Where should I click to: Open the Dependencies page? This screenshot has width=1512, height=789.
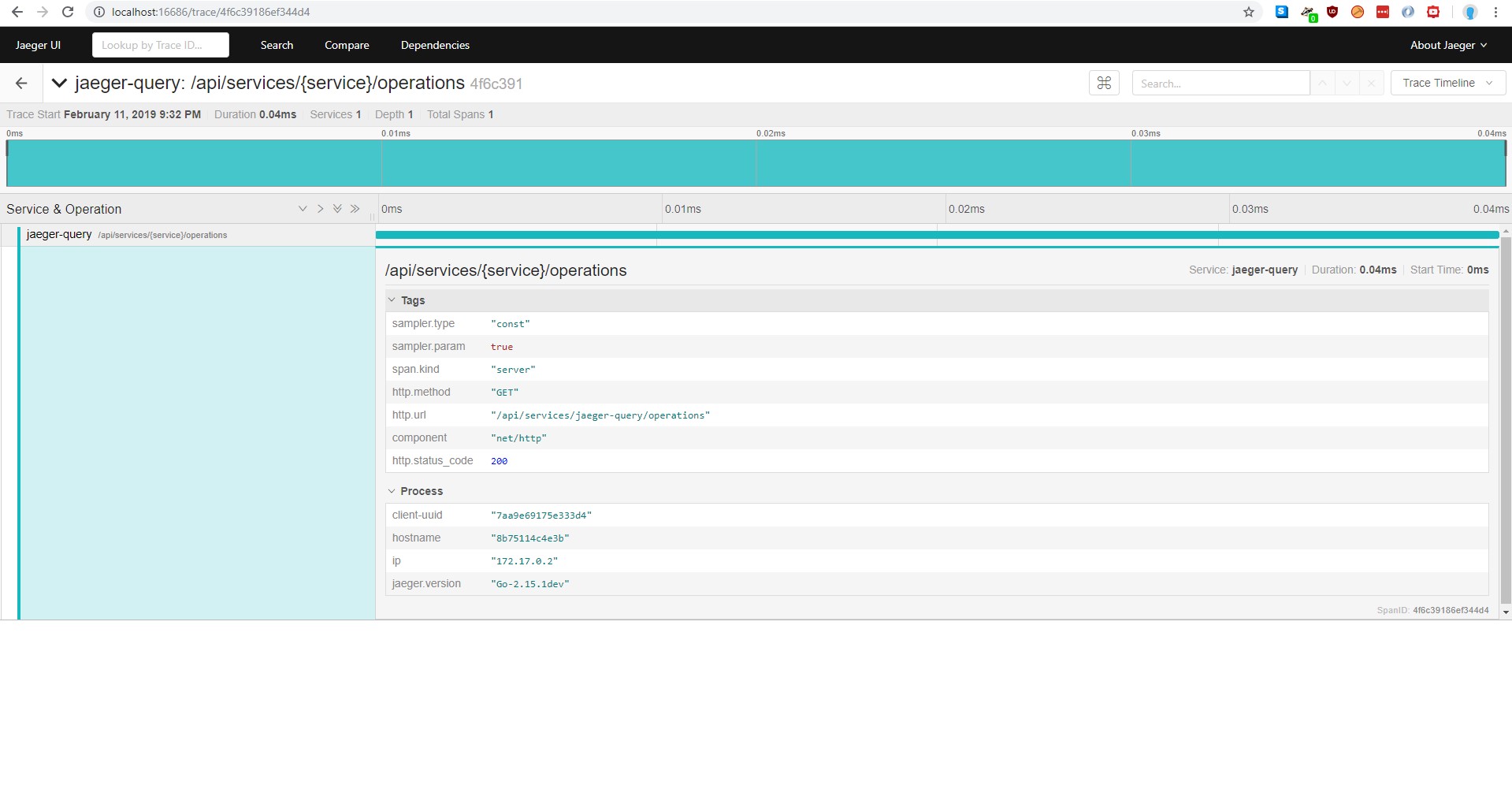pos(435,45)
